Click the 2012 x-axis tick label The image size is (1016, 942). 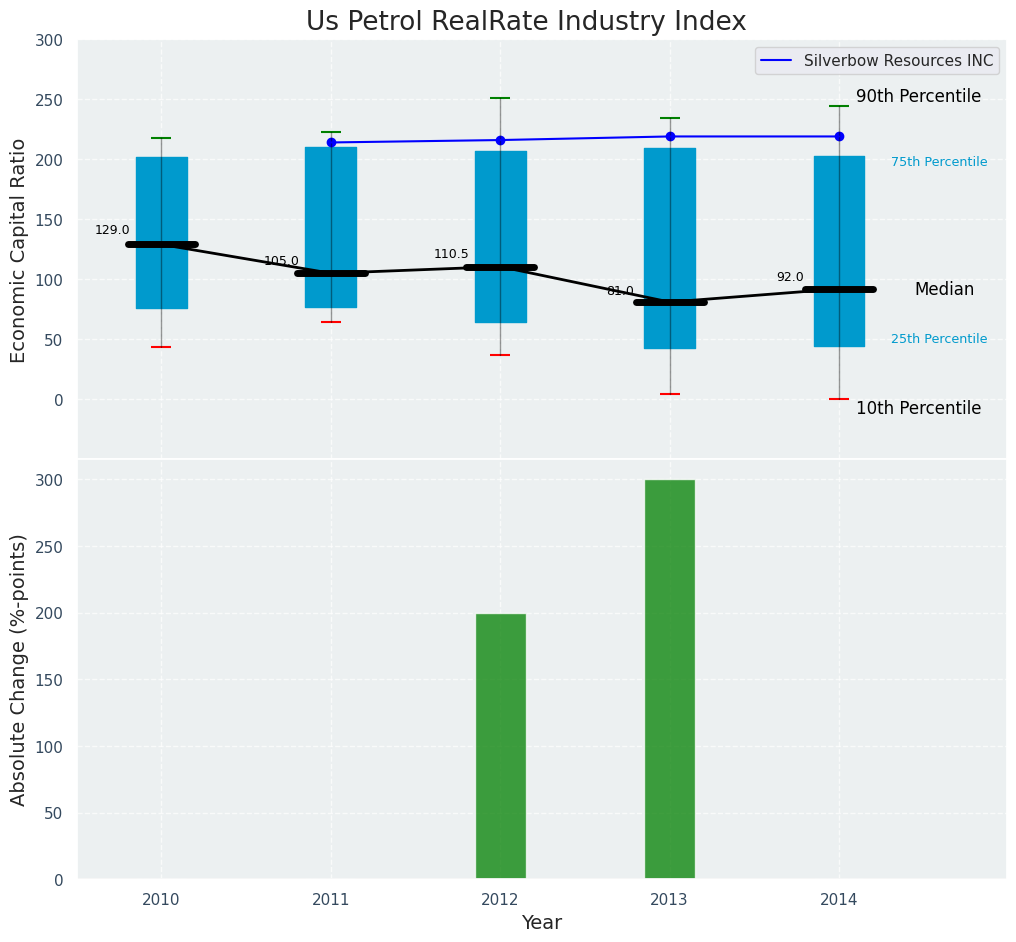pos(500,900)
